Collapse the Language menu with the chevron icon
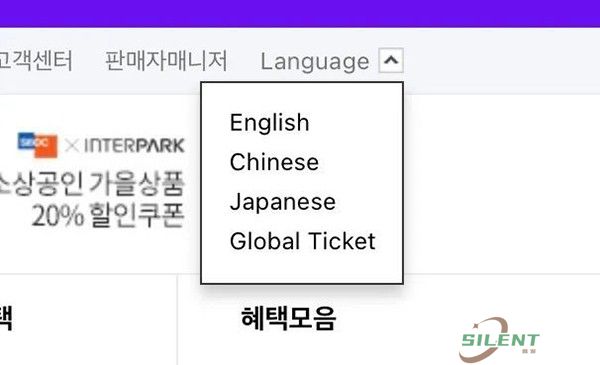The width and height of the screenshot is (600, 365). coord(391,60)
